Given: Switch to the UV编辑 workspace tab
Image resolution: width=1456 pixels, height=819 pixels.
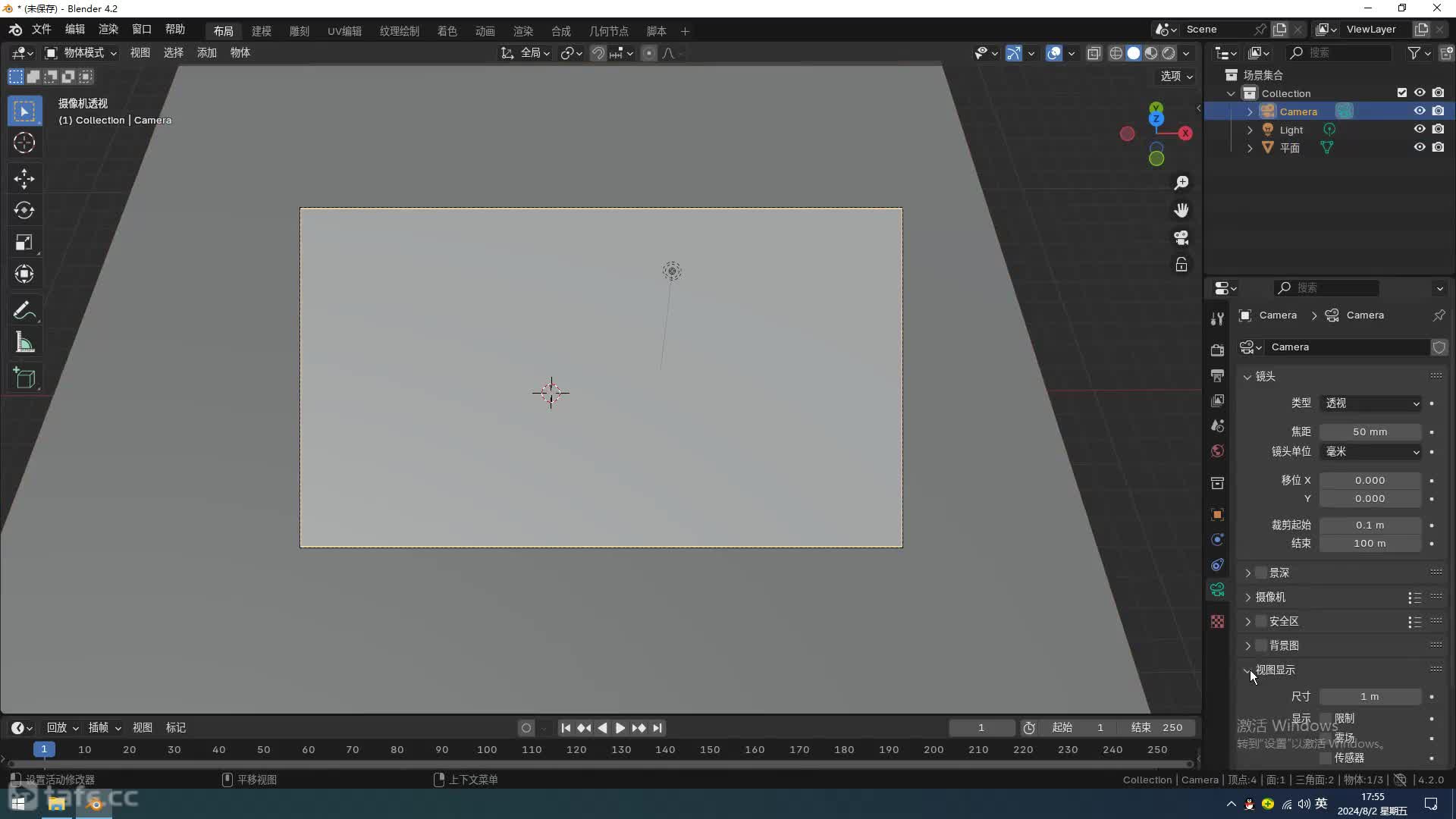Looking at the screenshot, I should click(344, 31).
